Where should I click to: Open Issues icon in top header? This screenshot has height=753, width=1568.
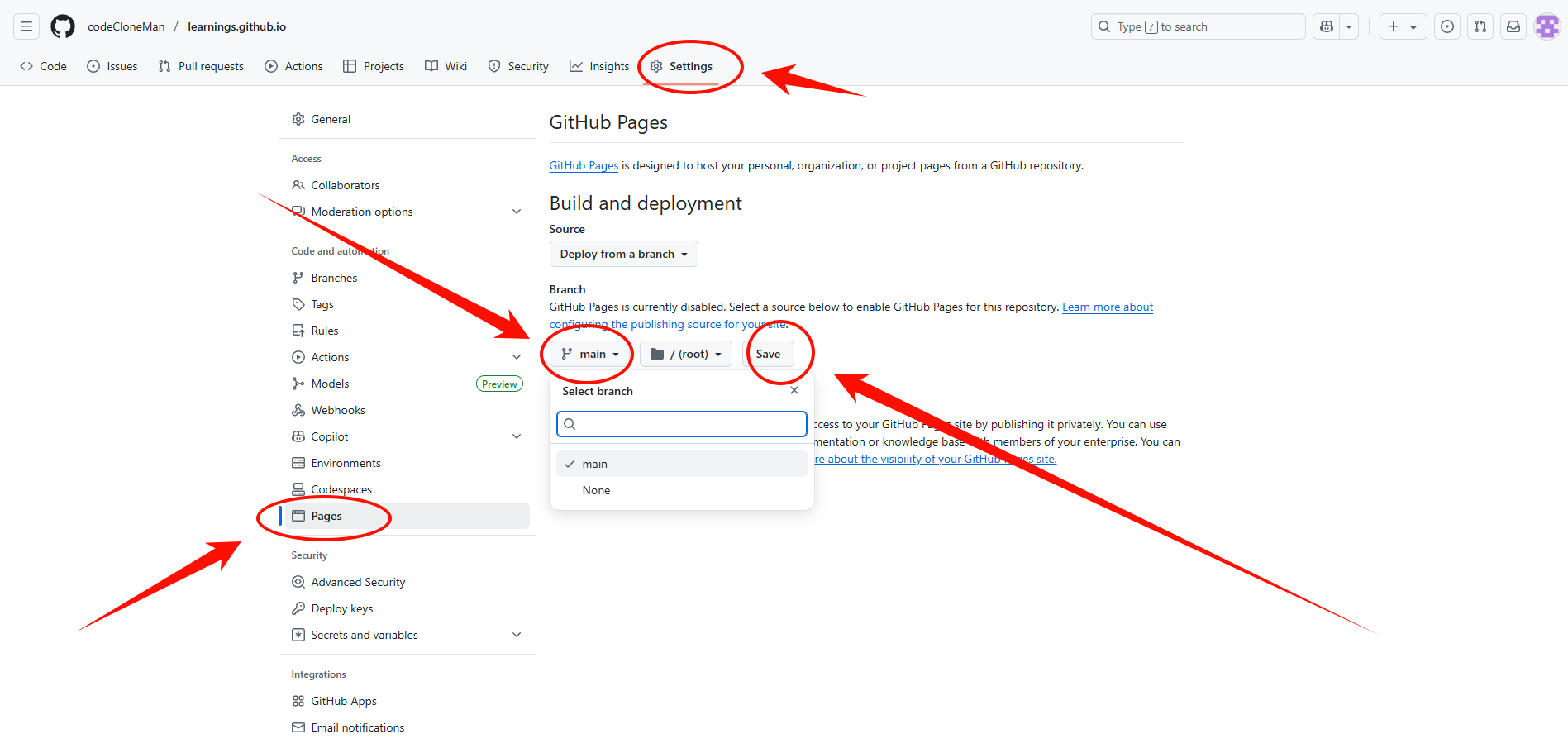(1447, 26)
